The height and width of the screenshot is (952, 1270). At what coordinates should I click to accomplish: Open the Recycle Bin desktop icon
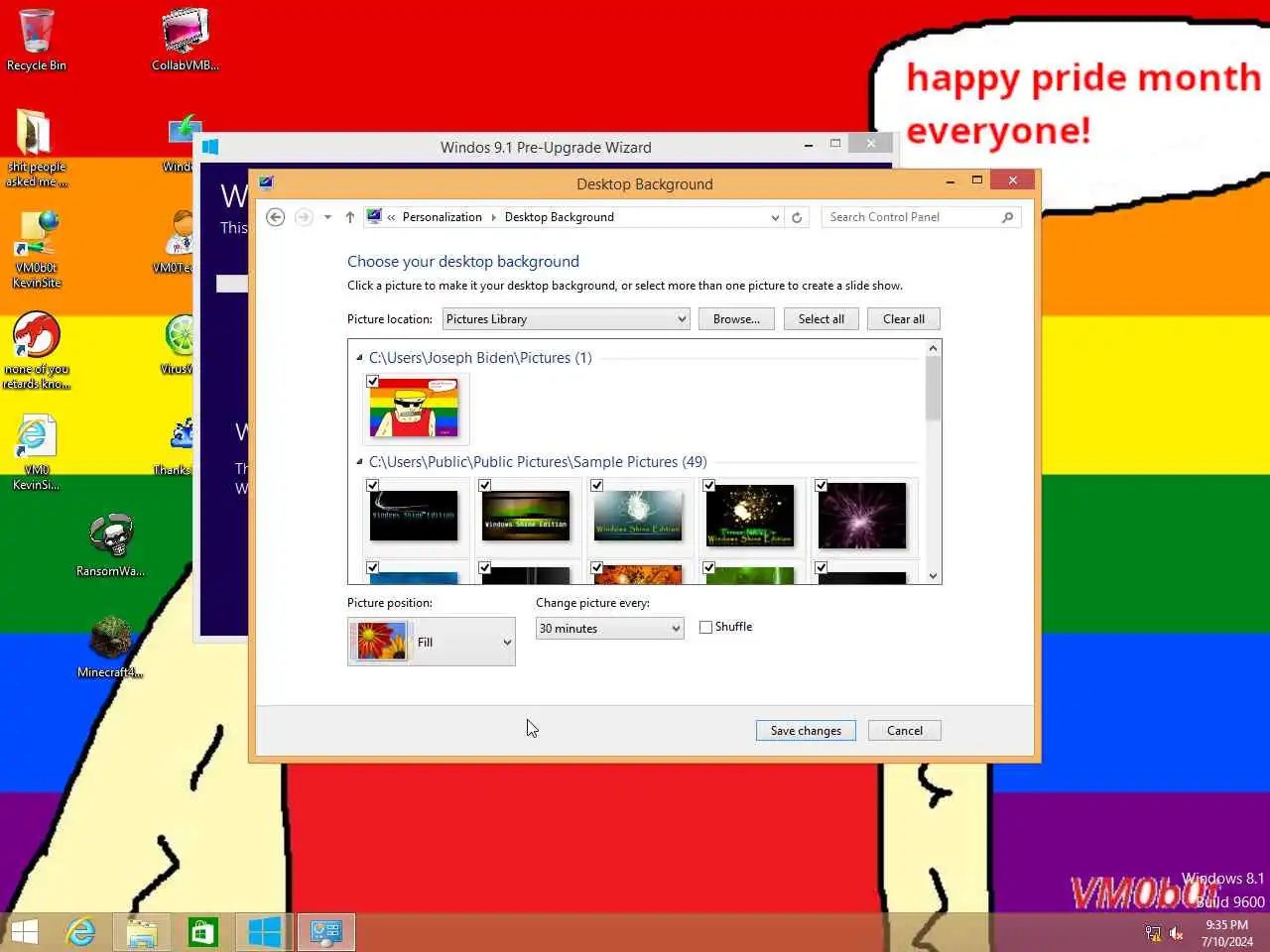37,40
